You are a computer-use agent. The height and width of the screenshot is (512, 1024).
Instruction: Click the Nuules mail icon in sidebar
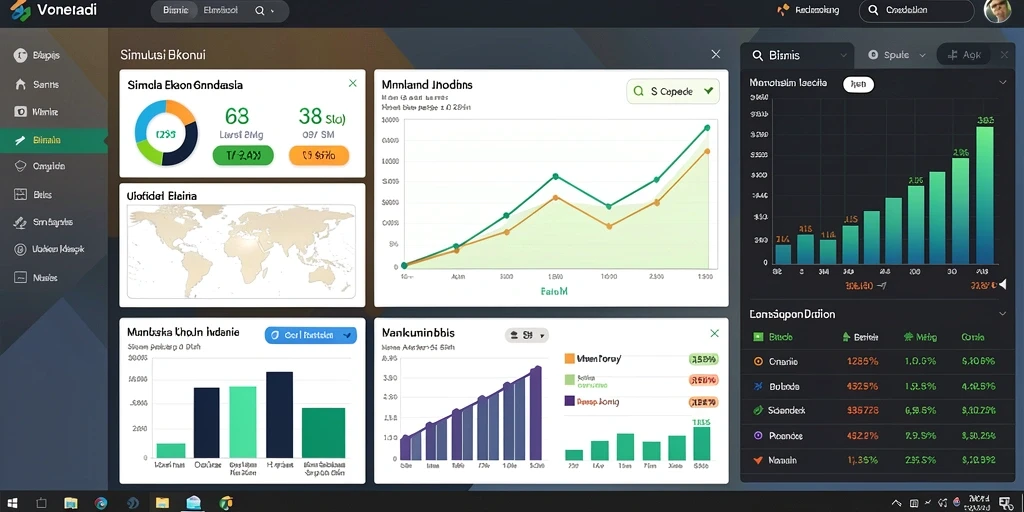pos(20,278)
